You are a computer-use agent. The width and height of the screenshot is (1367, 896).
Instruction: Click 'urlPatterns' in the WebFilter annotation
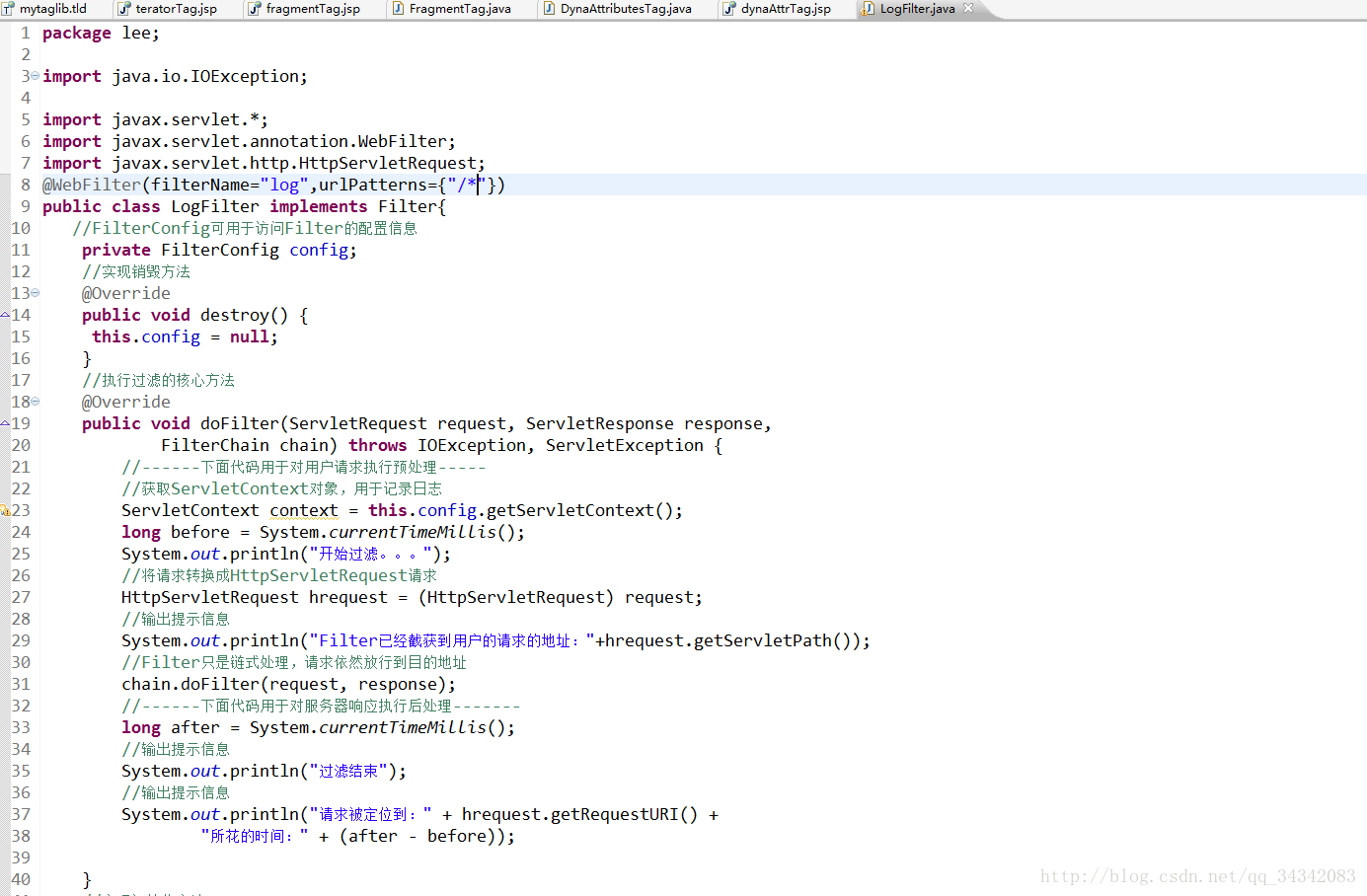372,186
